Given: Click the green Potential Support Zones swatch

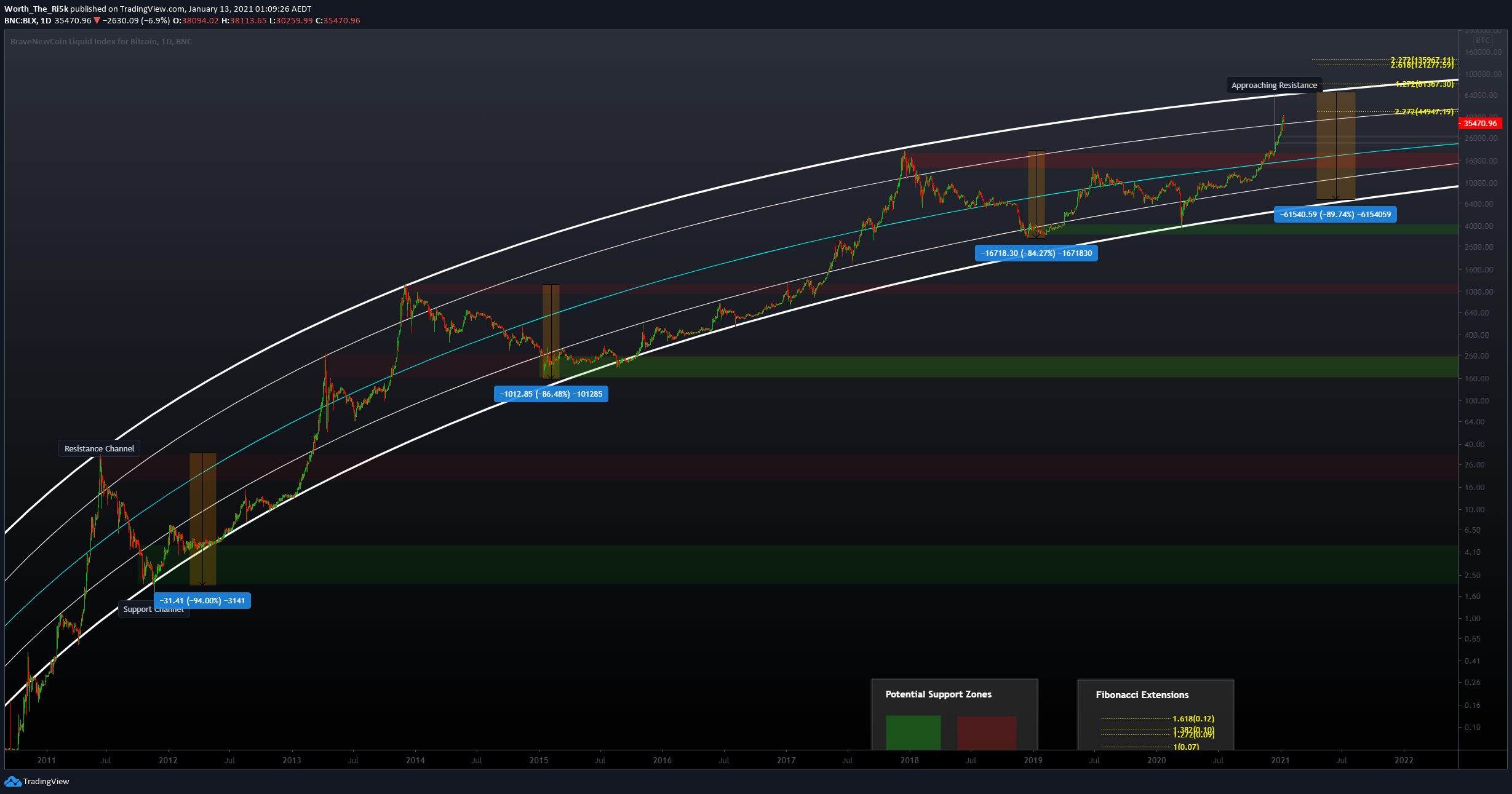Looking at the screenshot, I should 913,732.
